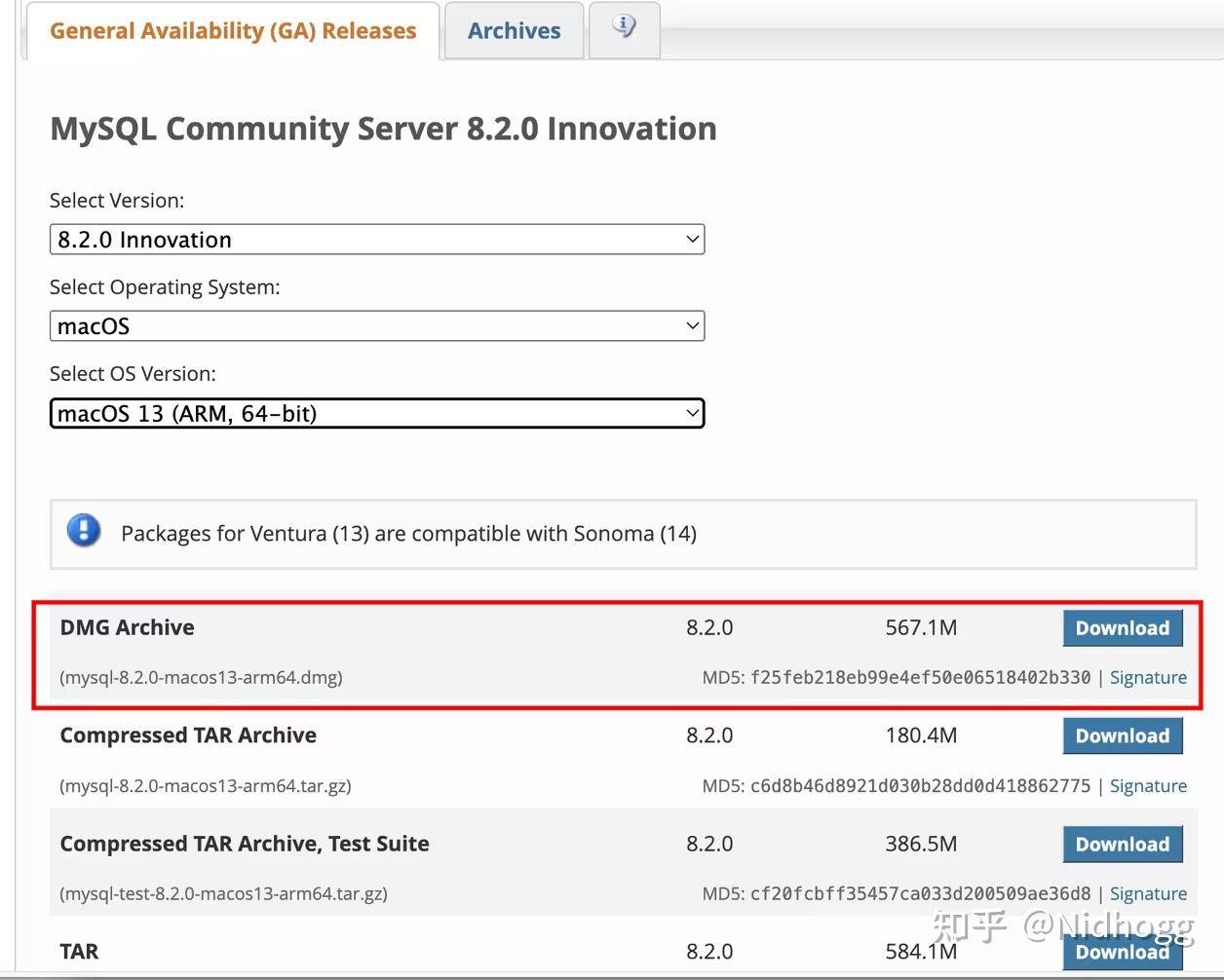Open Signature link for DMG Archive
Image resolution: width=1224 pixels, height=980 pixels.
click(1148, 678)
